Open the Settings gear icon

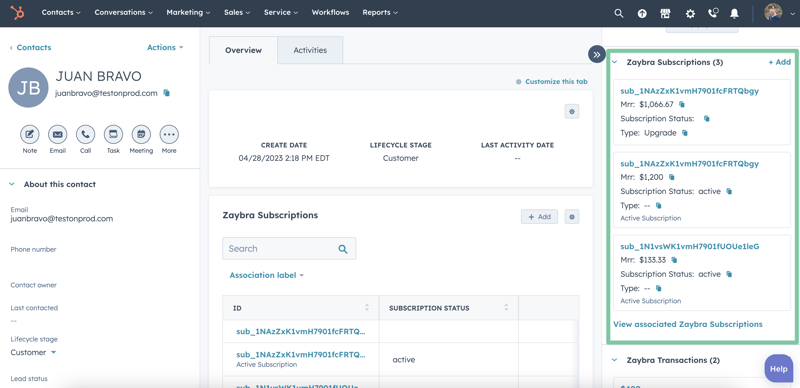click(690, 13)
